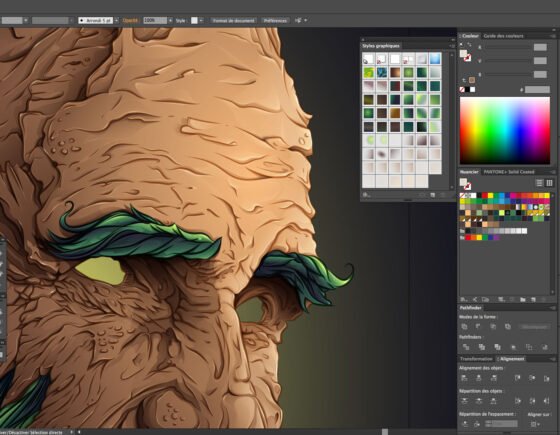
Task: Open brush definition dropdown Arrondi 5 pt
Action: 116,21
